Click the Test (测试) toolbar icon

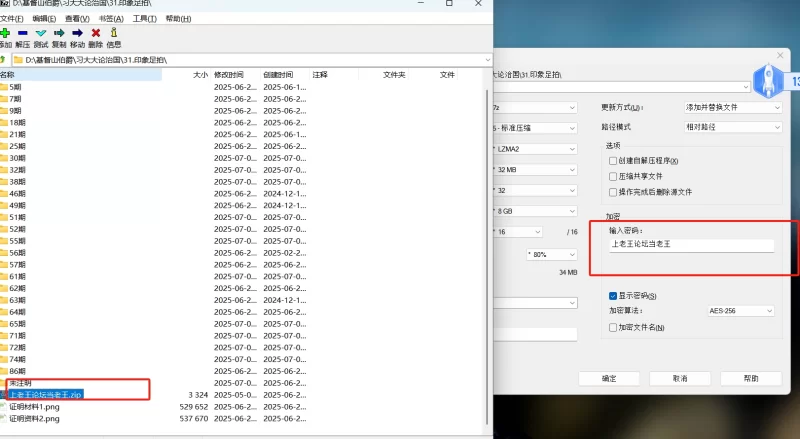point(41,33)
